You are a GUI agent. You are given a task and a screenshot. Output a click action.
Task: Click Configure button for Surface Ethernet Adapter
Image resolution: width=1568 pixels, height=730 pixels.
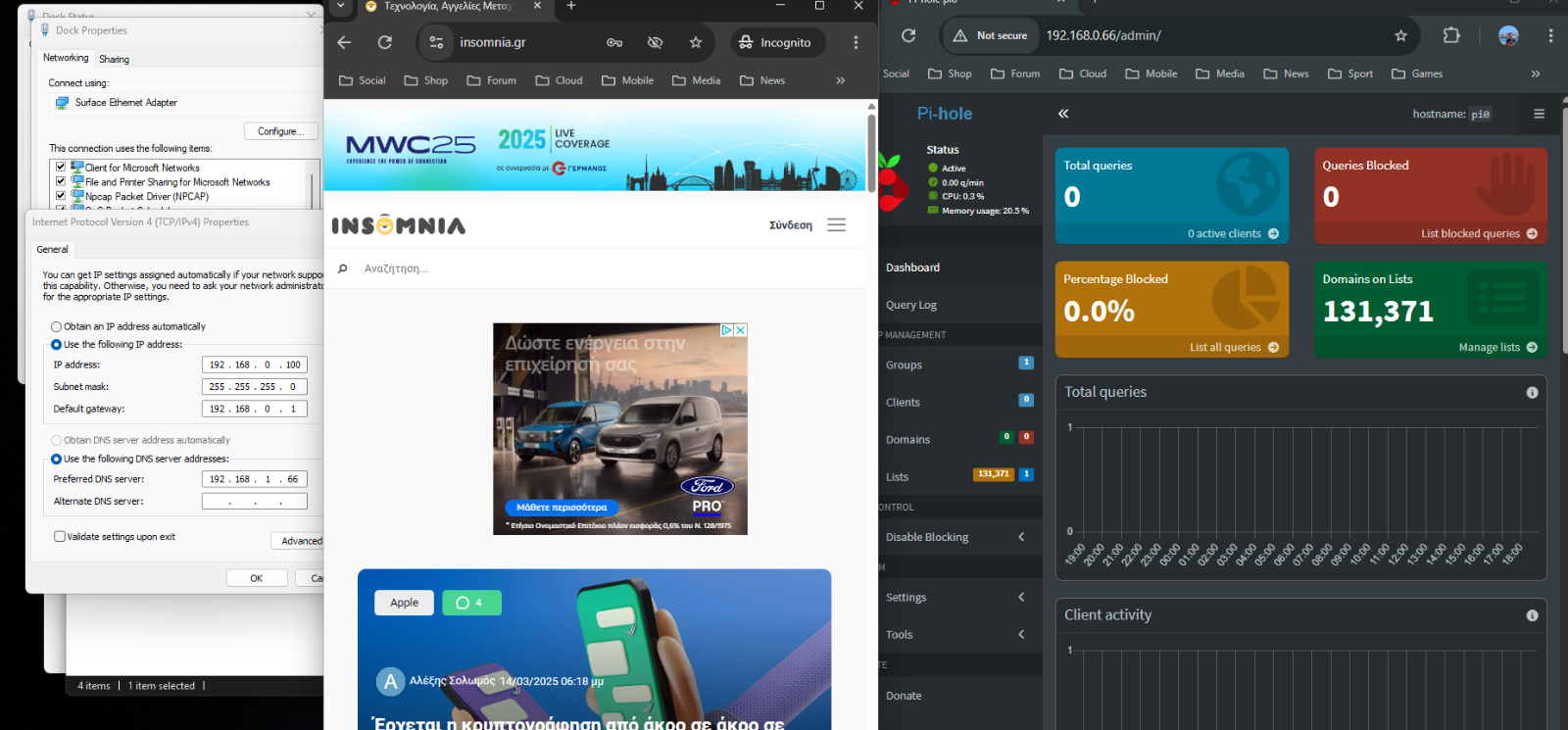(281, 131)
